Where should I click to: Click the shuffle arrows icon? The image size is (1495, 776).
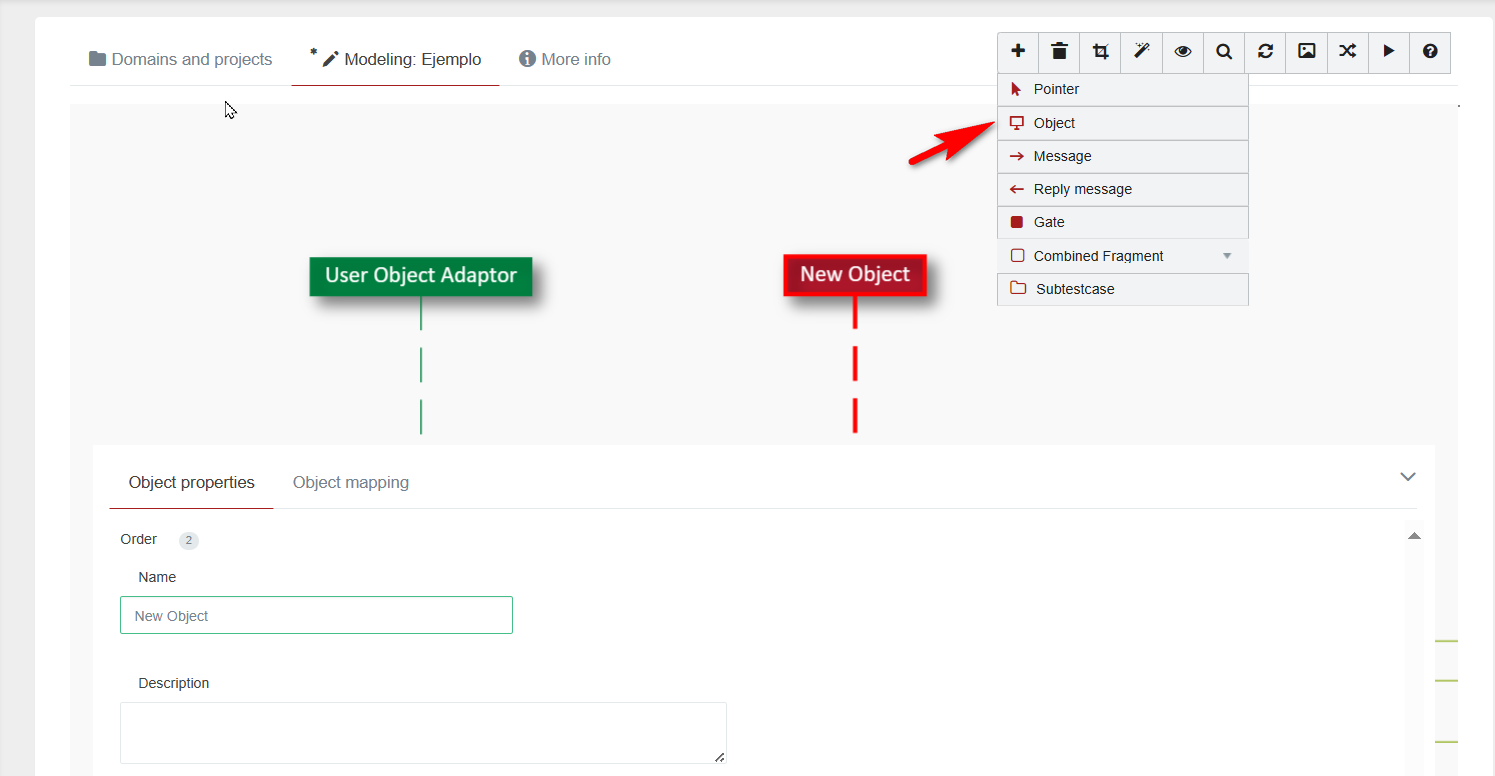coord(1348,52)
